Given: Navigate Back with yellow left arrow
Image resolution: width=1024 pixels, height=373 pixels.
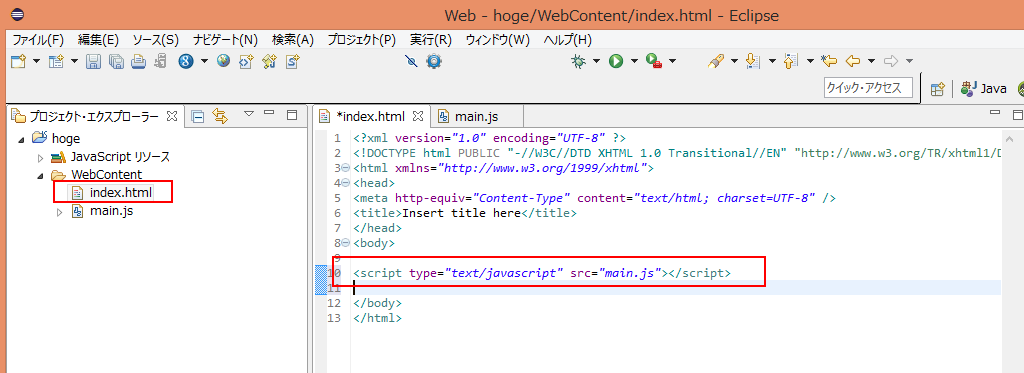Looking at the screenshot, I should pyautogui.click(x=853, y=61).
